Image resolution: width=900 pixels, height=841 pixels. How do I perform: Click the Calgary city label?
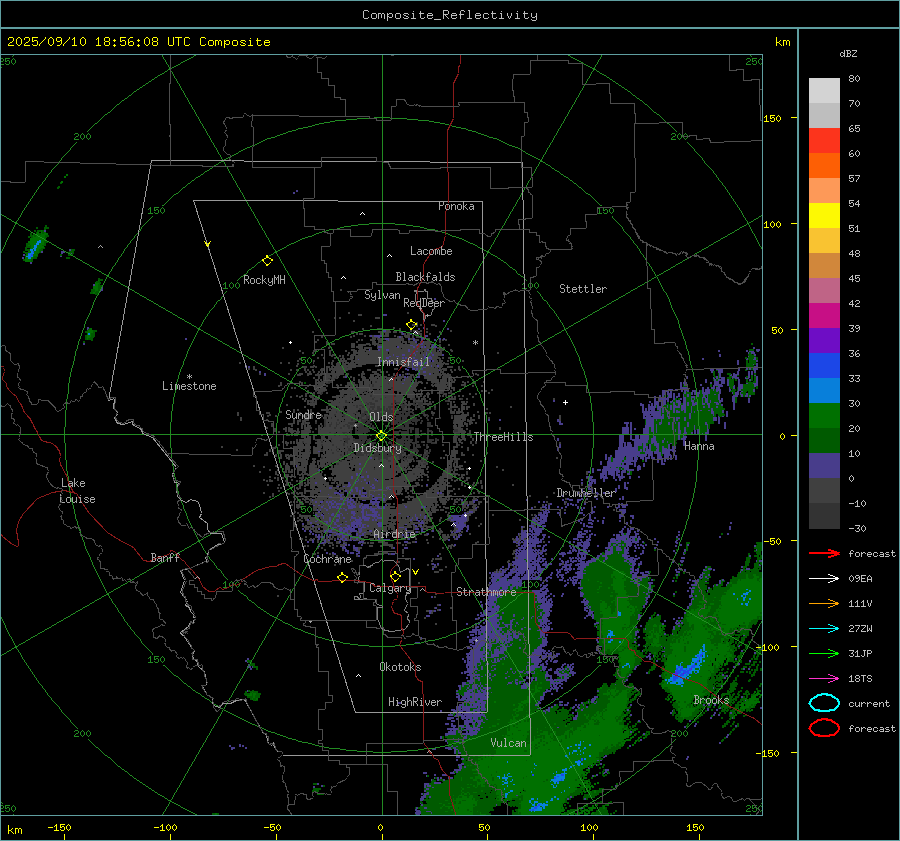(x=390, y=588)
